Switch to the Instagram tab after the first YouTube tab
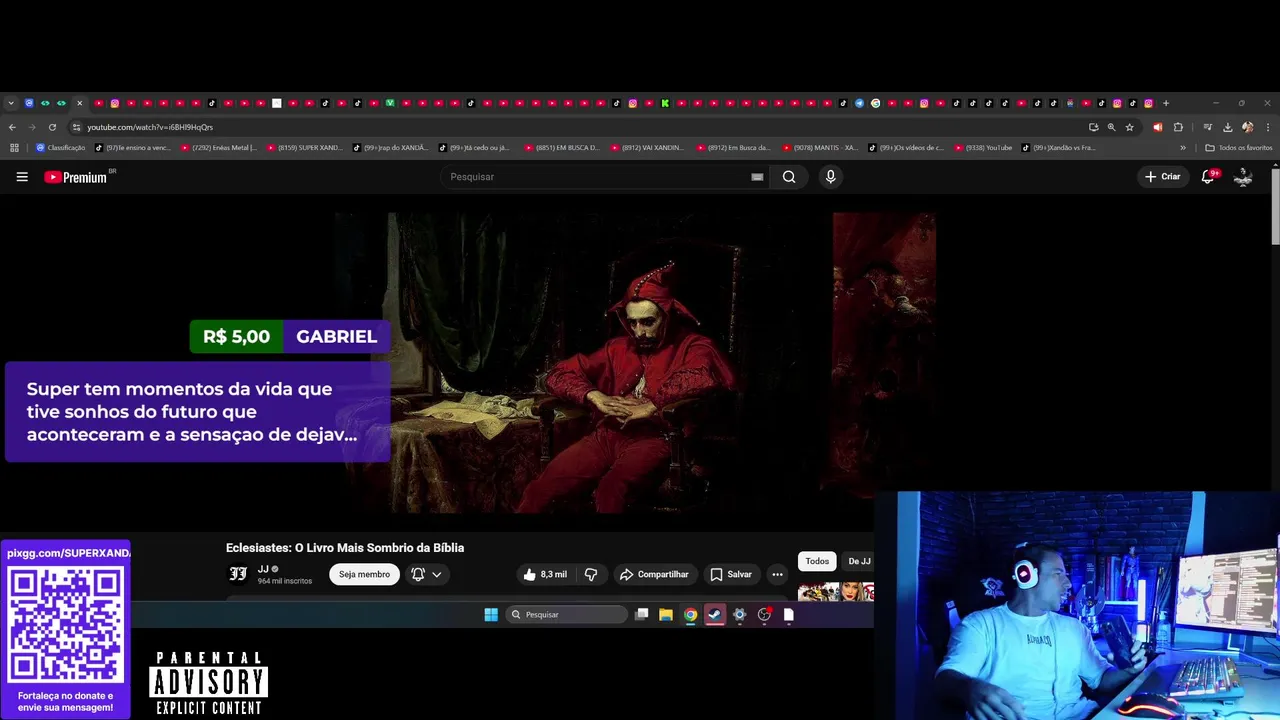Image resolution: width=1280 pixels, height=720 pixels. pyautogui.click(x=115, y=103)
